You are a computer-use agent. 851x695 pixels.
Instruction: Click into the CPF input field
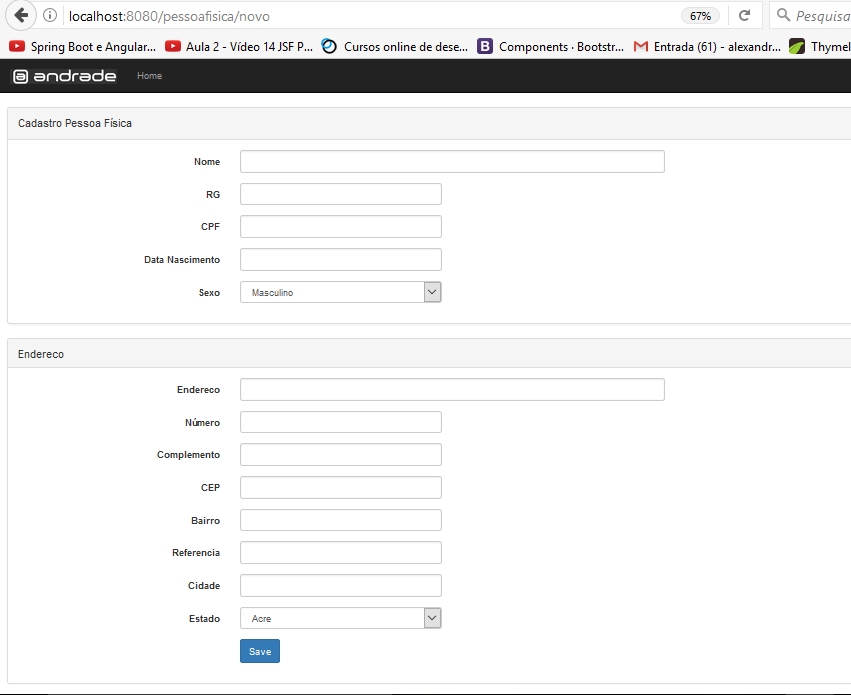pyautogui.click(x=341, y=227)
